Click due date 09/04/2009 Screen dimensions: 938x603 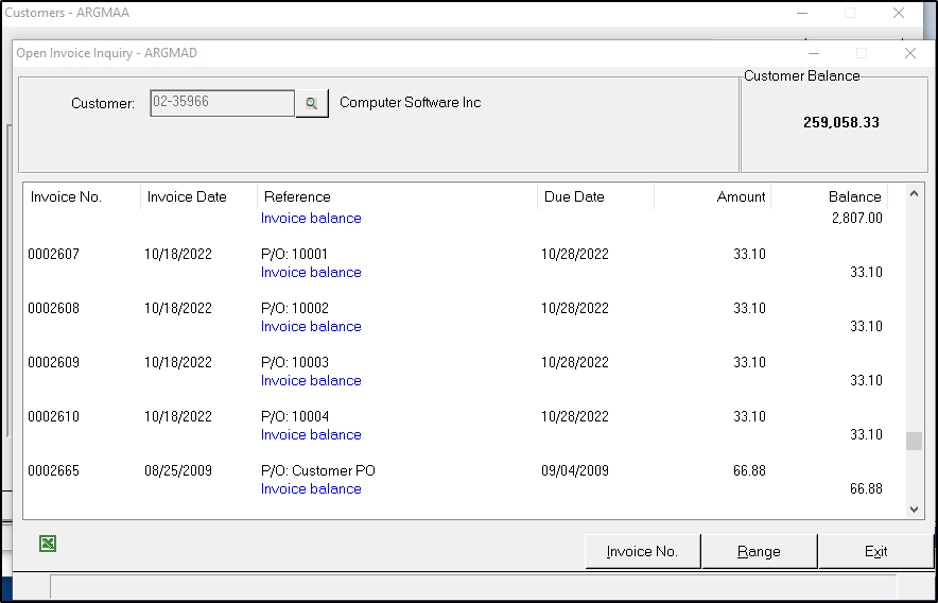(x=575, y=471)
